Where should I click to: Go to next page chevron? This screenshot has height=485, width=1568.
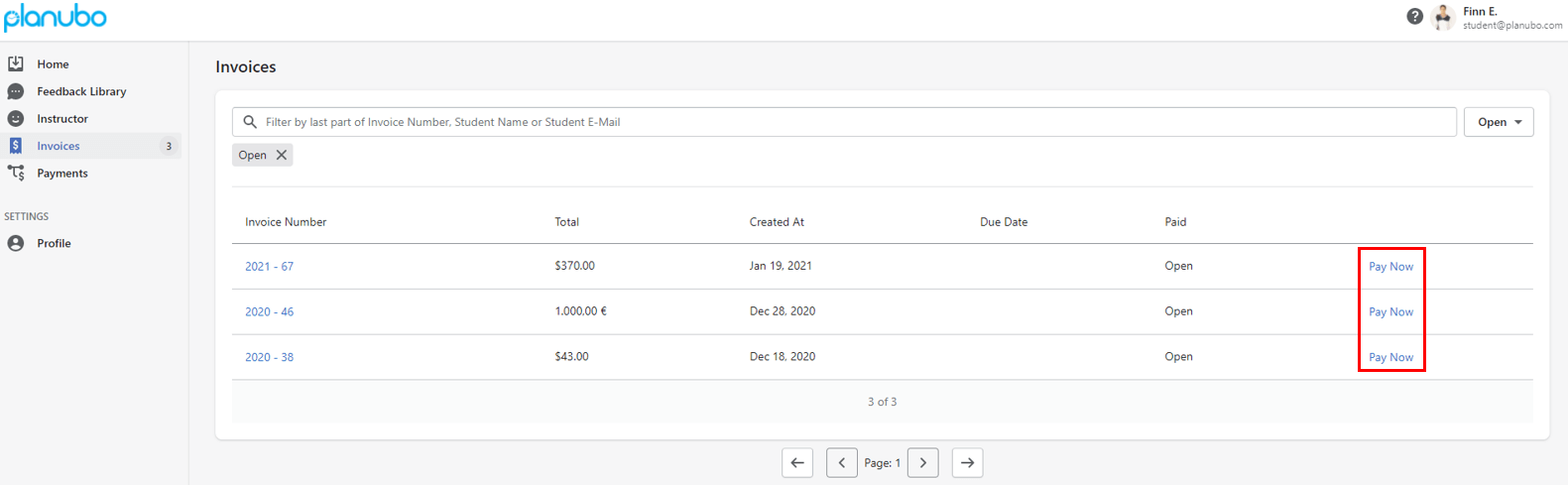point(923,463)
